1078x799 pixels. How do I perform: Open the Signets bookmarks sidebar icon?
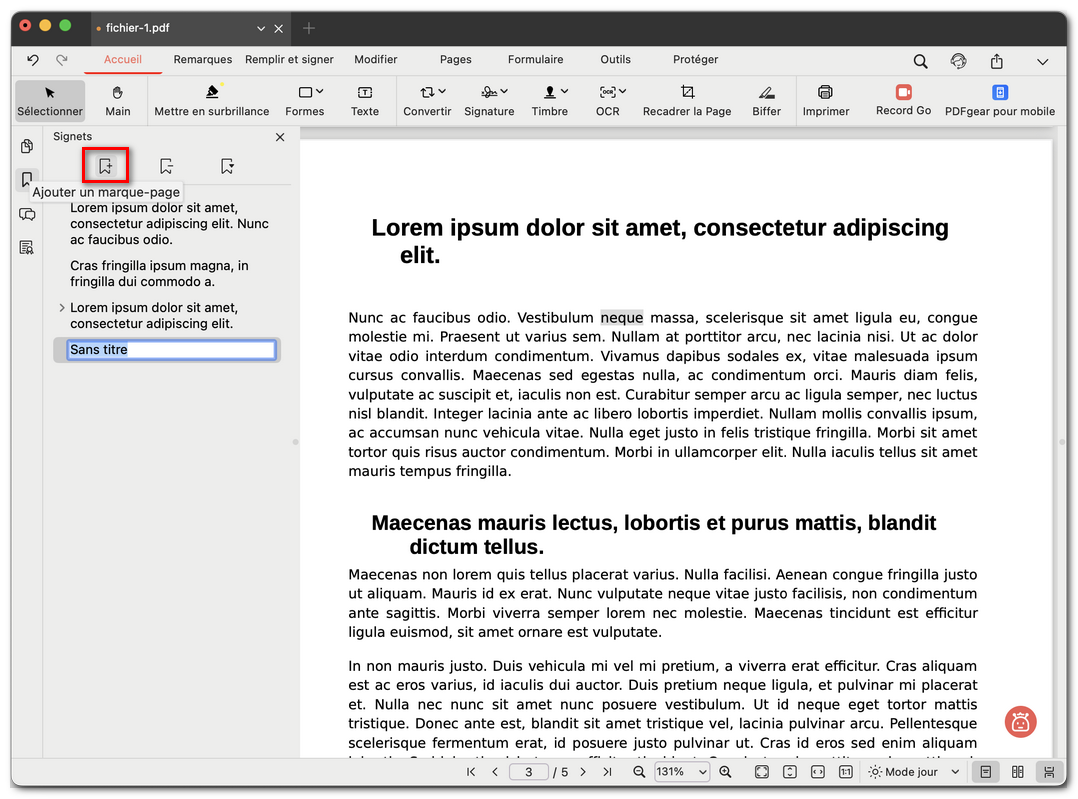click(27, 179)
